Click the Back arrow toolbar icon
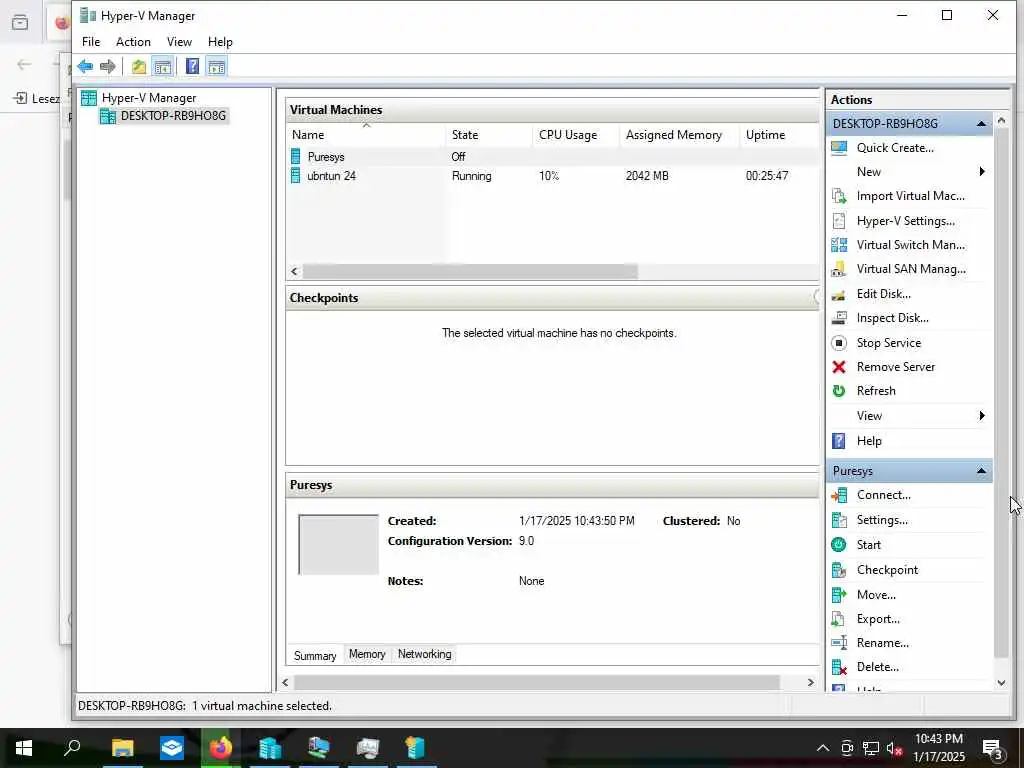 click(85, 66)
